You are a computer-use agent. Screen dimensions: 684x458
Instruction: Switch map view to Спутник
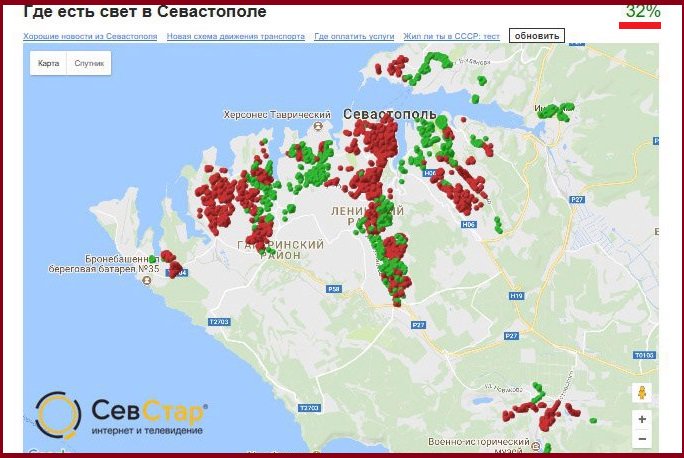pyautogui.click(x=89, y=63)
